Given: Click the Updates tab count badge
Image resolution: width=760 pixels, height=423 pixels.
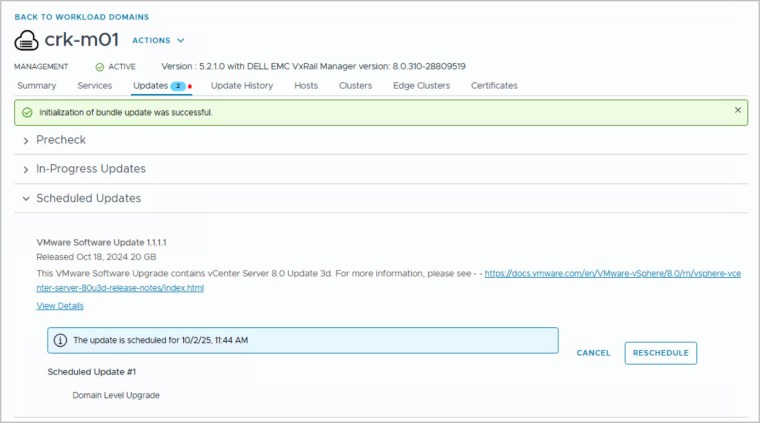Looking at the screenshot, I should 178,86.
